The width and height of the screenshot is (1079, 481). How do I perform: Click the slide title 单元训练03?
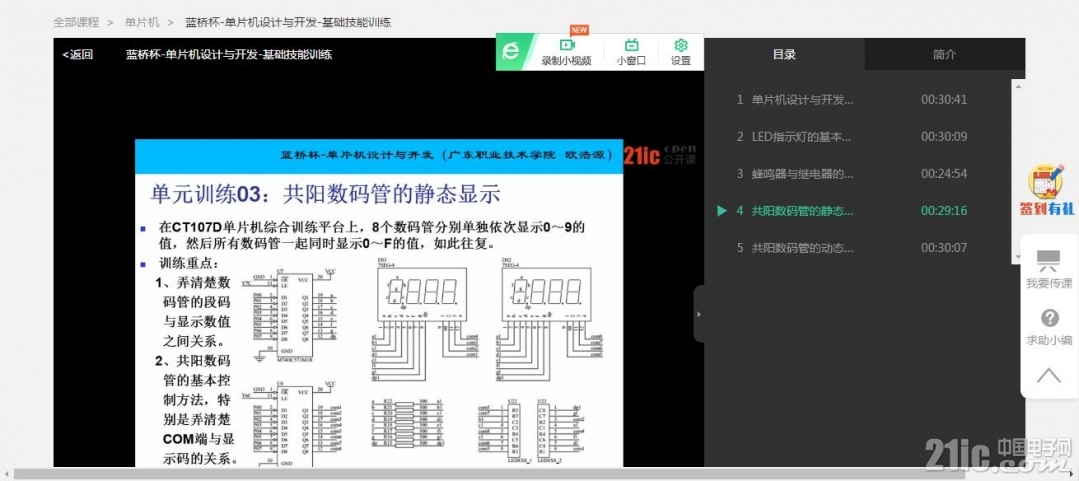pos(325,195)
